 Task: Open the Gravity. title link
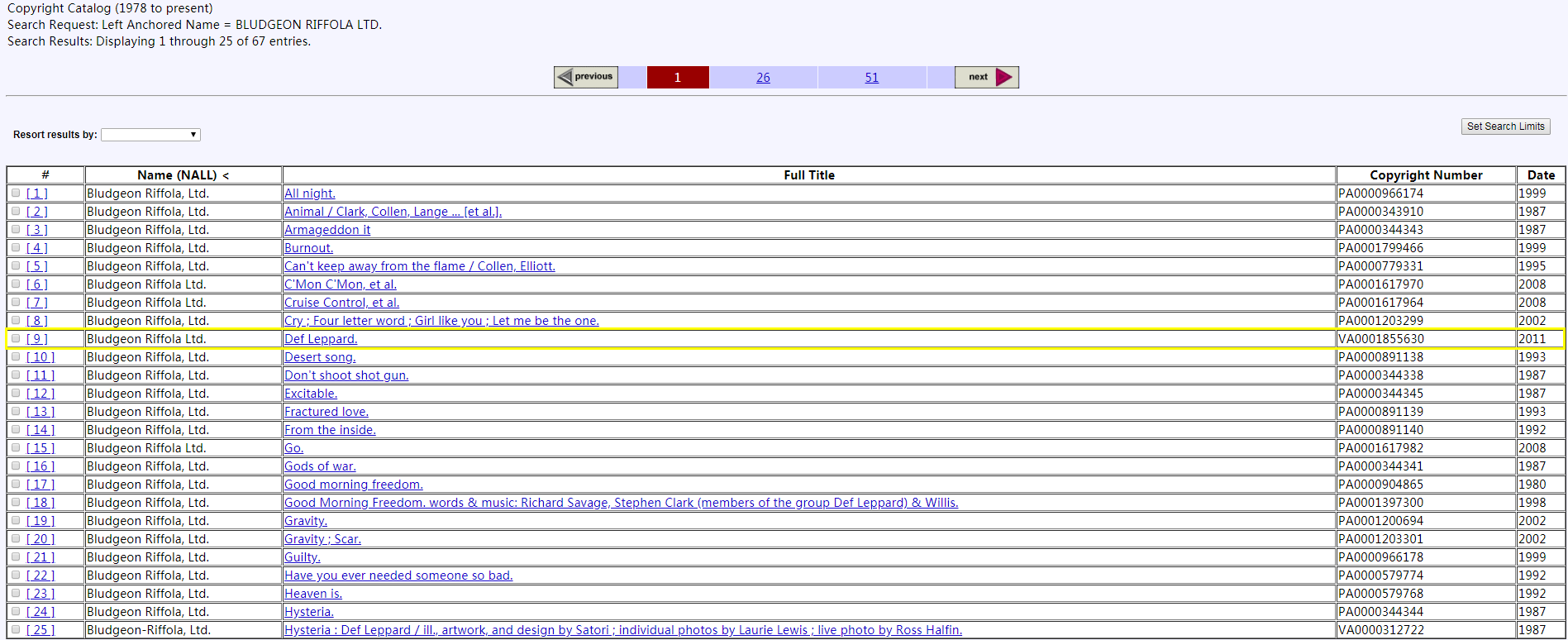point(306,521)
